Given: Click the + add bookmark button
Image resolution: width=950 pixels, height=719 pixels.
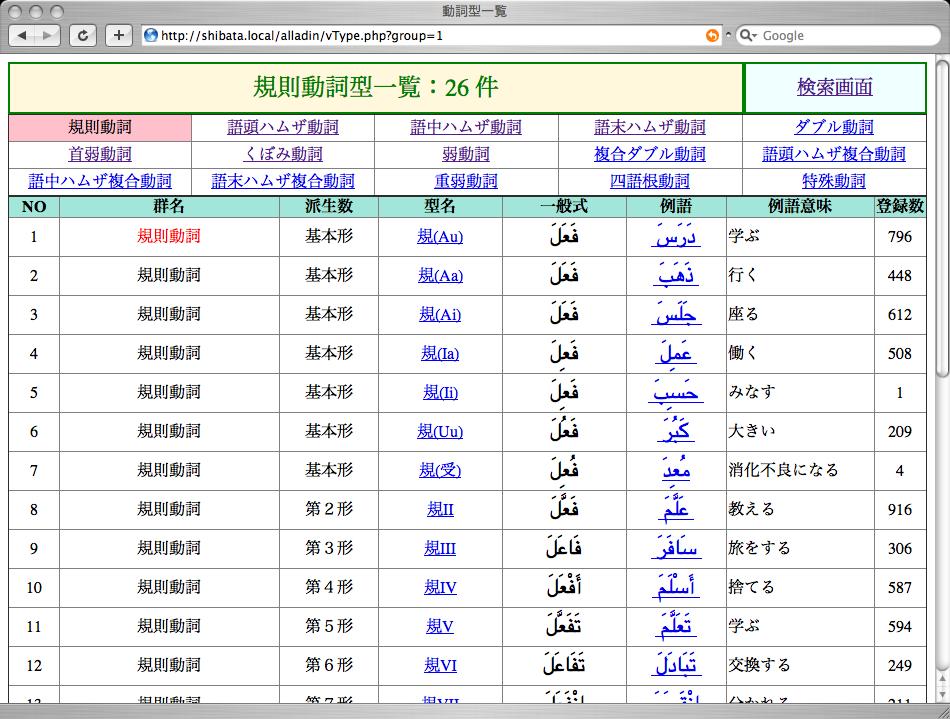Looking at the screenshot, I should (x=117, y=35).
